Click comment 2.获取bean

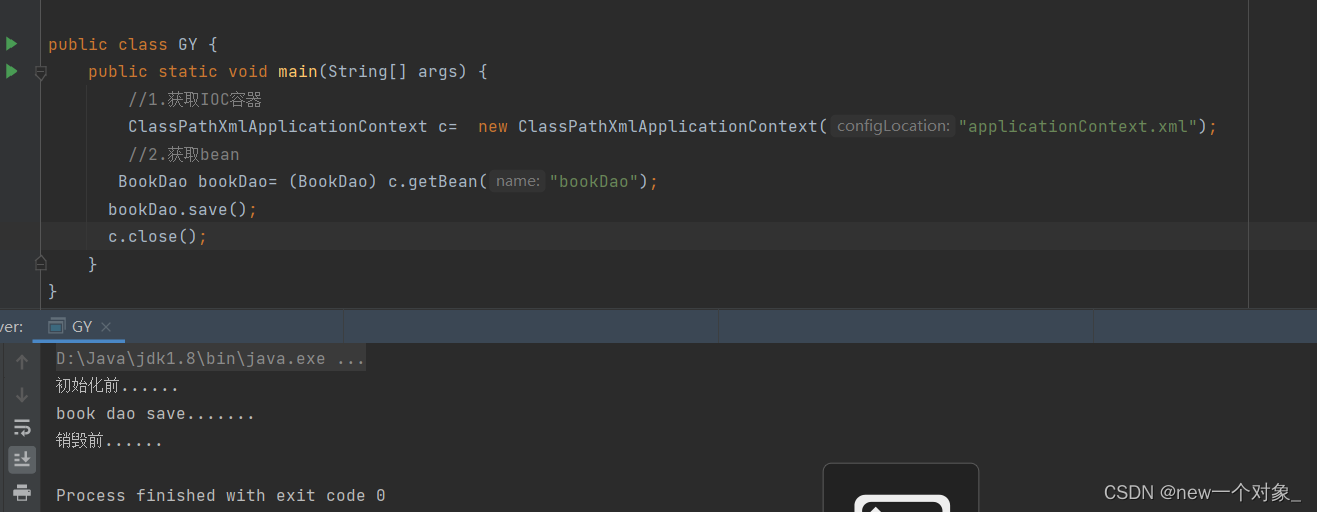tap(184, 154)
